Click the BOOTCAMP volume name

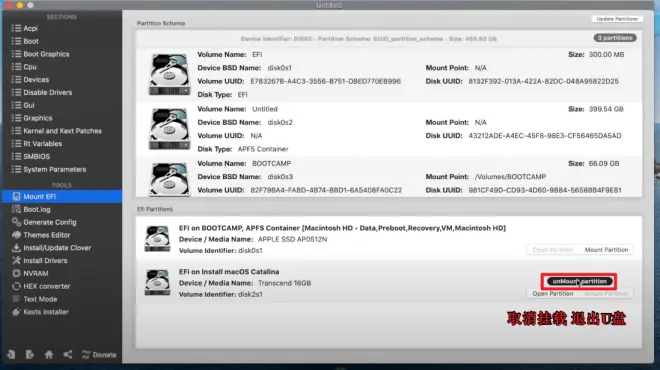[x=271, y=163]
